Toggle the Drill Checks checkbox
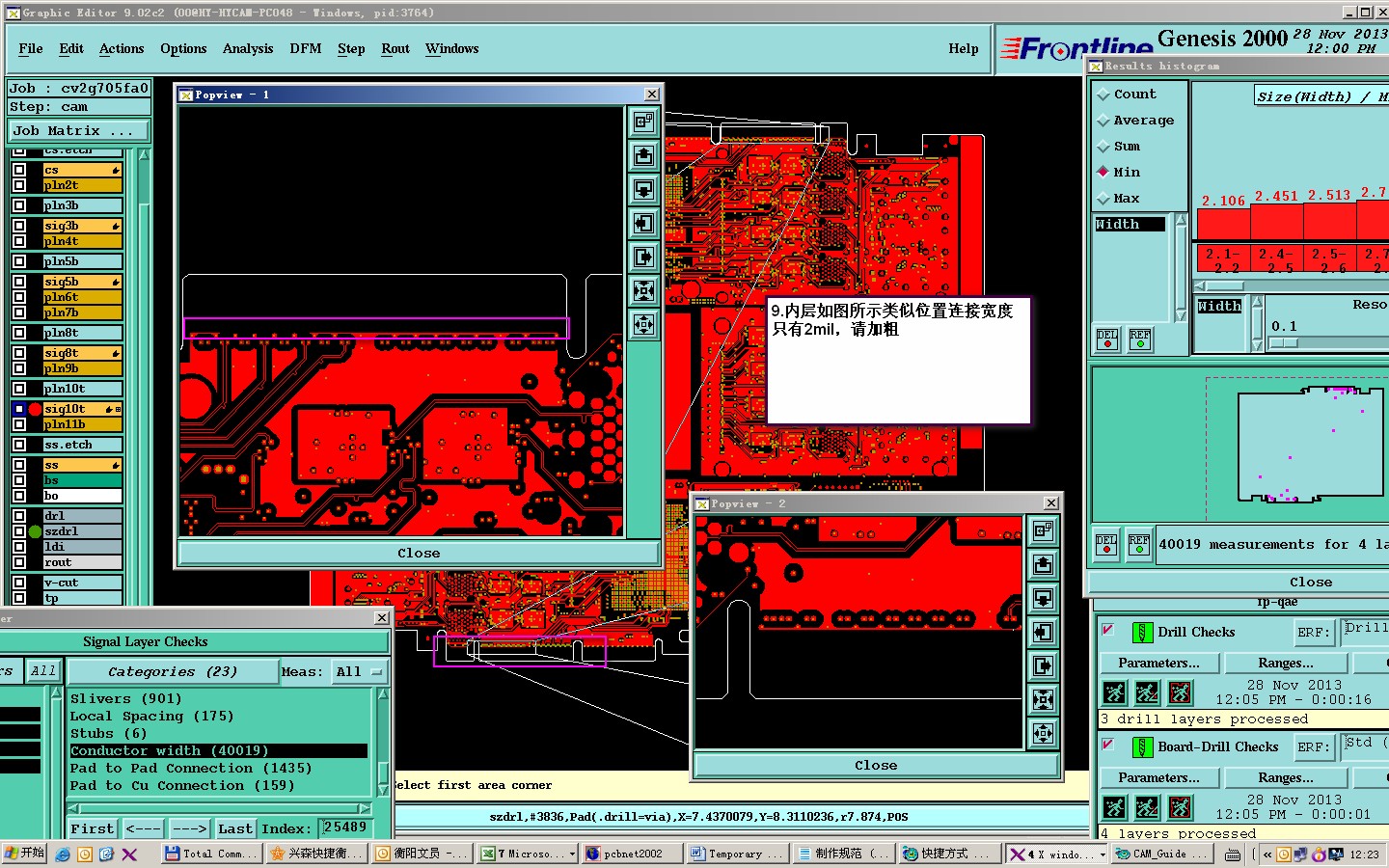 [x=1108, y=631]
